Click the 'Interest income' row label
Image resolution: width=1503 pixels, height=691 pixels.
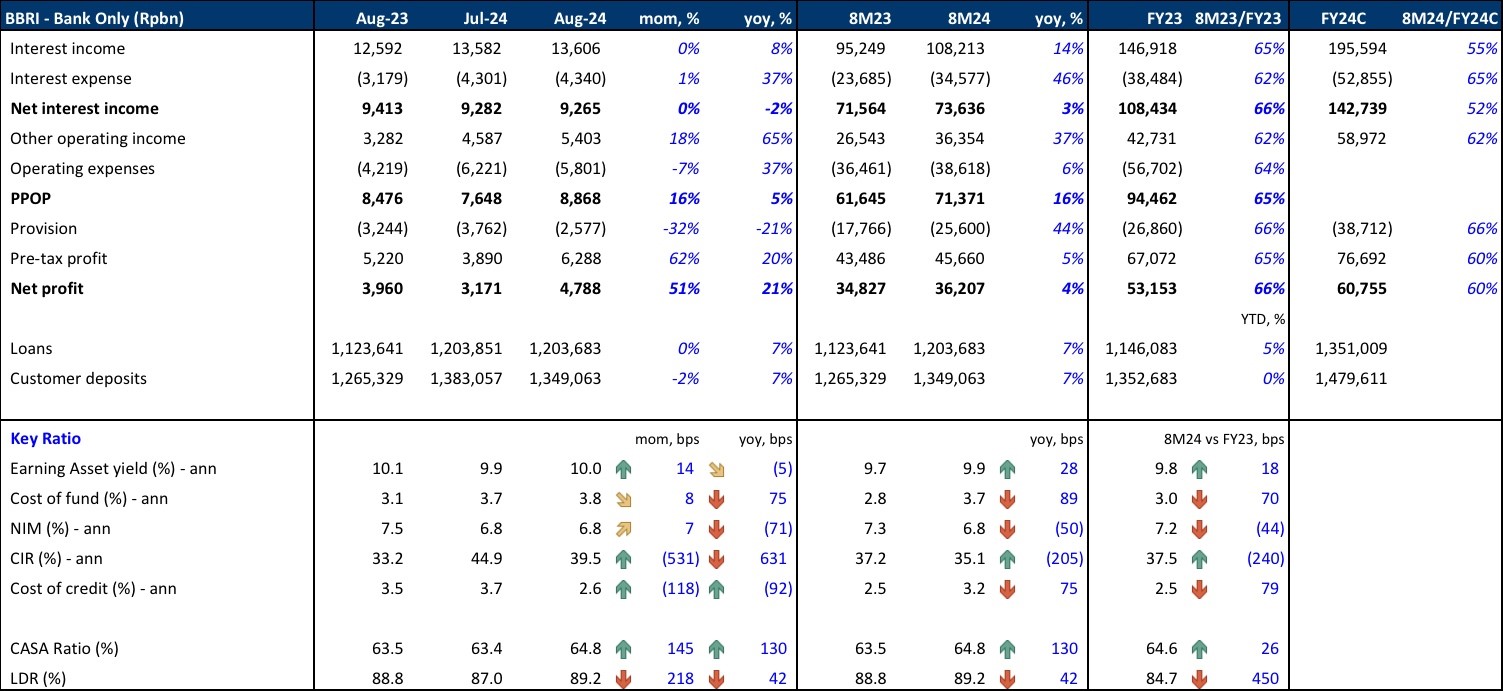tap(68, 48)
